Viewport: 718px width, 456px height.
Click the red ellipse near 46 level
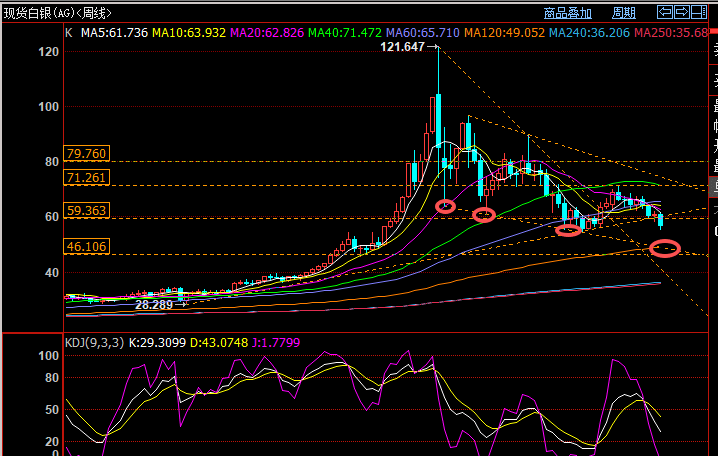click(665, 248)
